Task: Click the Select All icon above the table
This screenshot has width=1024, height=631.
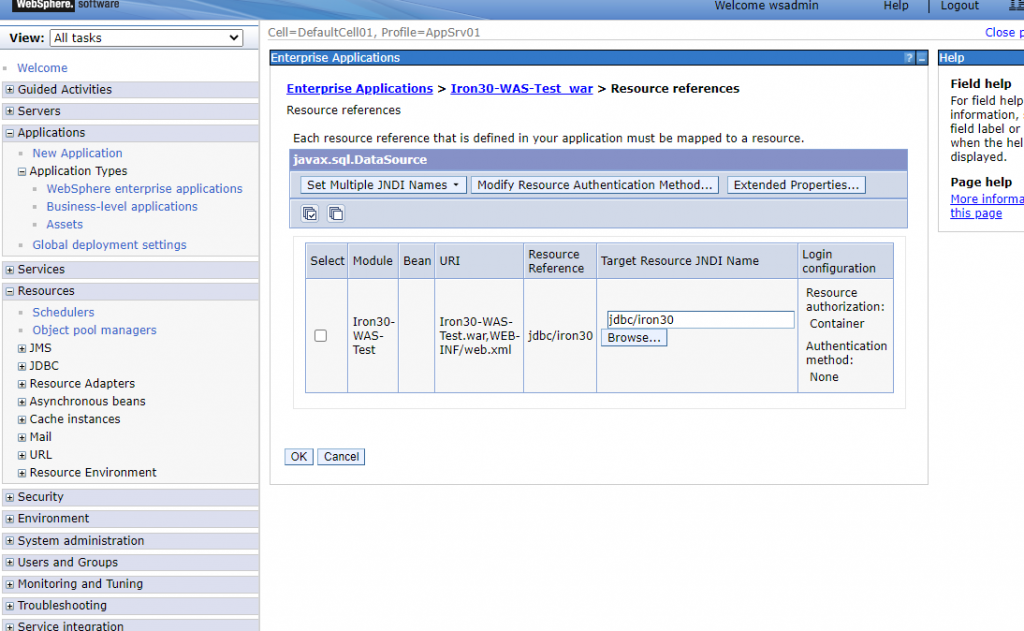Action: coord(310,214)
